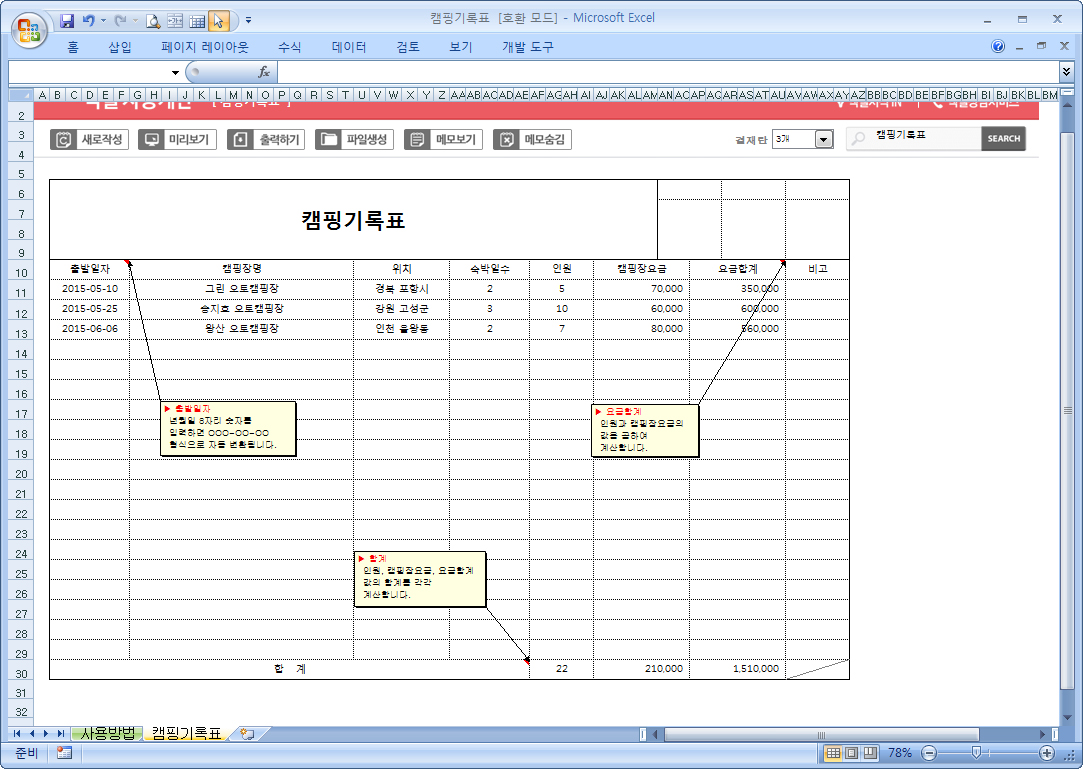This screenshot has height=769, width=1083.
Task: Select the 캠핑기록표 title cell
Action: pyautogui.click(x=353, y=220)
